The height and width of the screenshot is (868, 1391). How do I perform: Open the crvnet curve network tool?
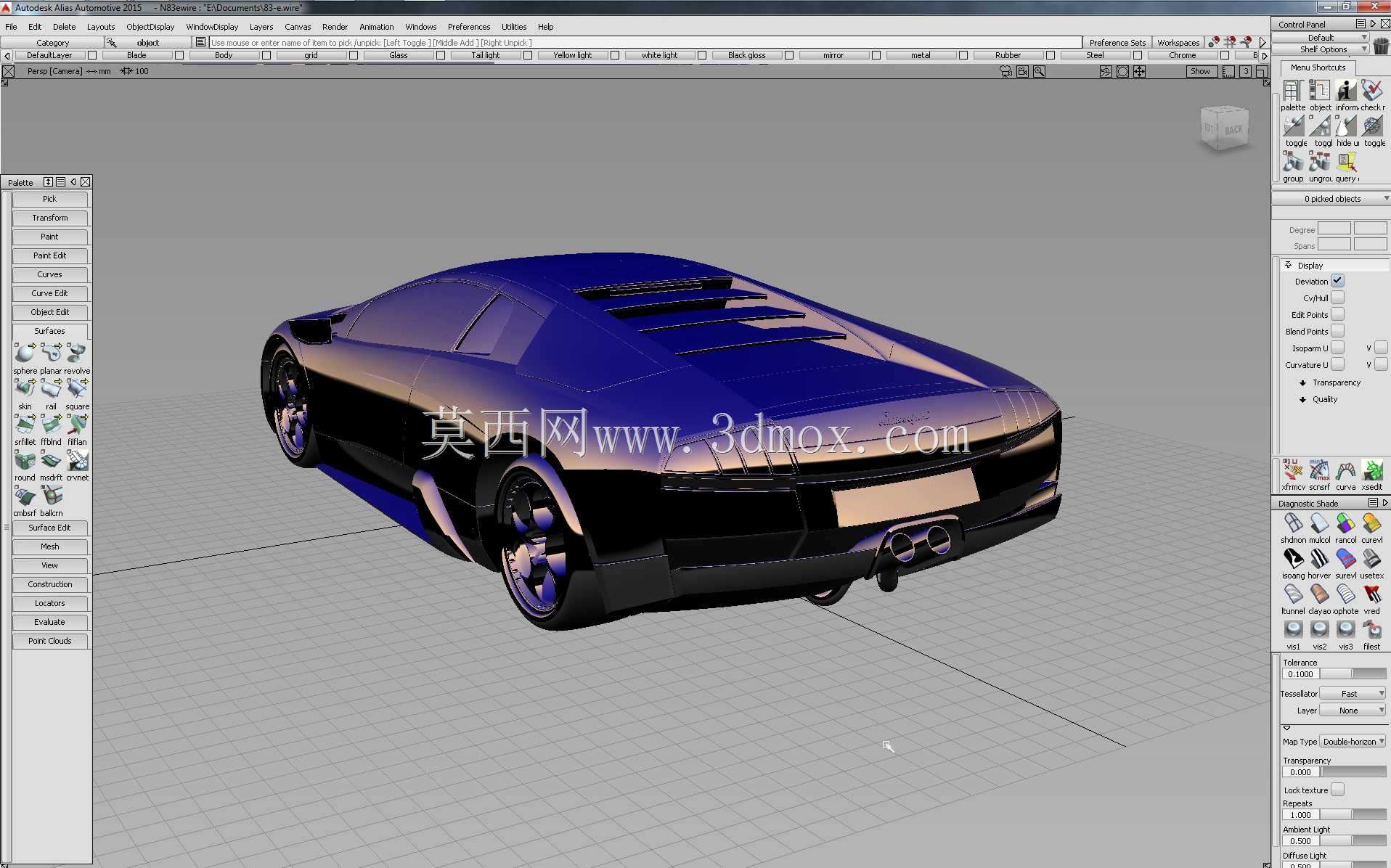point(77,460)
